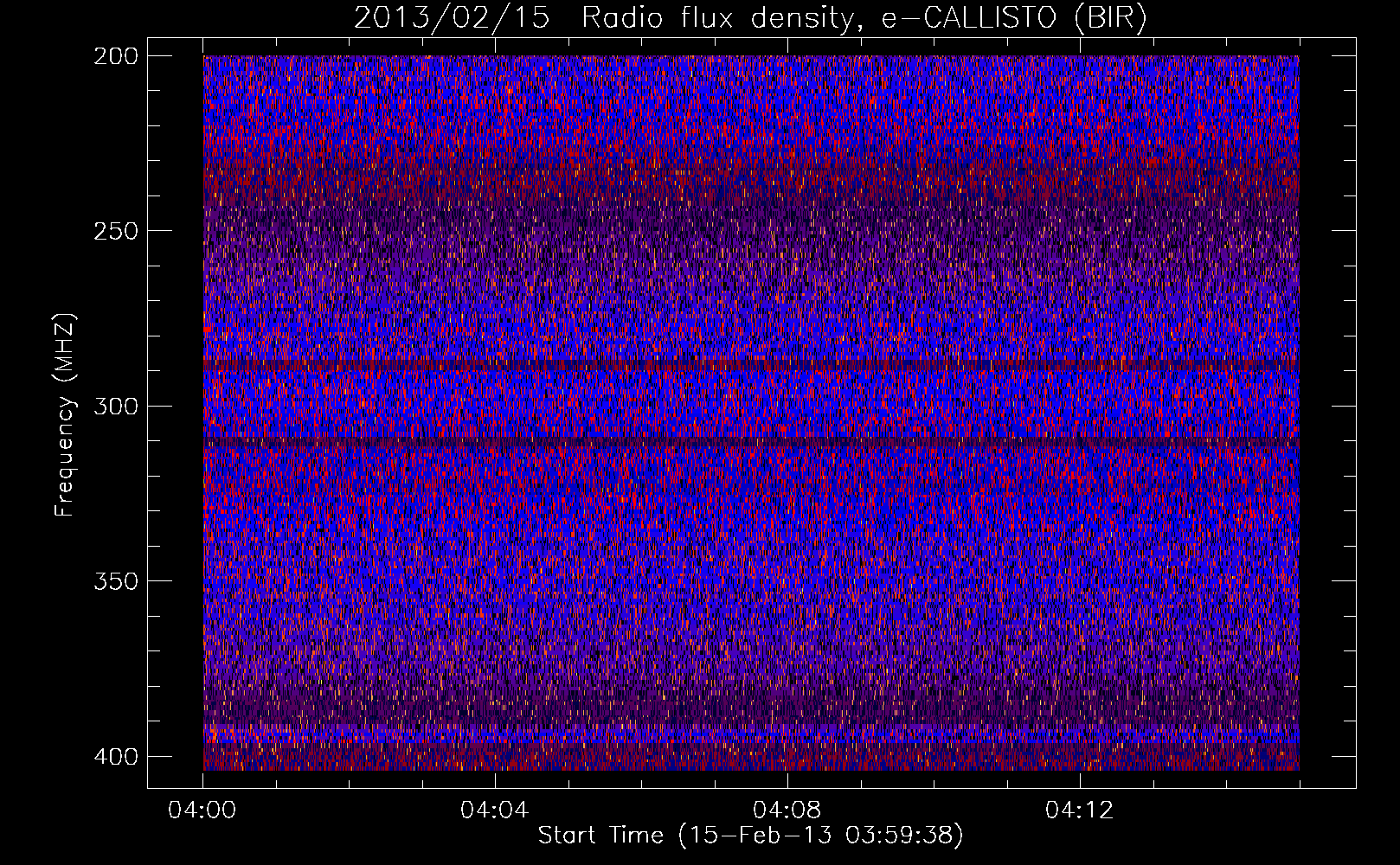The width and height of the screenshot is (1400, 865).
Task: Select the 'Frequency (MHZ)' y-axis label
Action: tap(65, 415)
